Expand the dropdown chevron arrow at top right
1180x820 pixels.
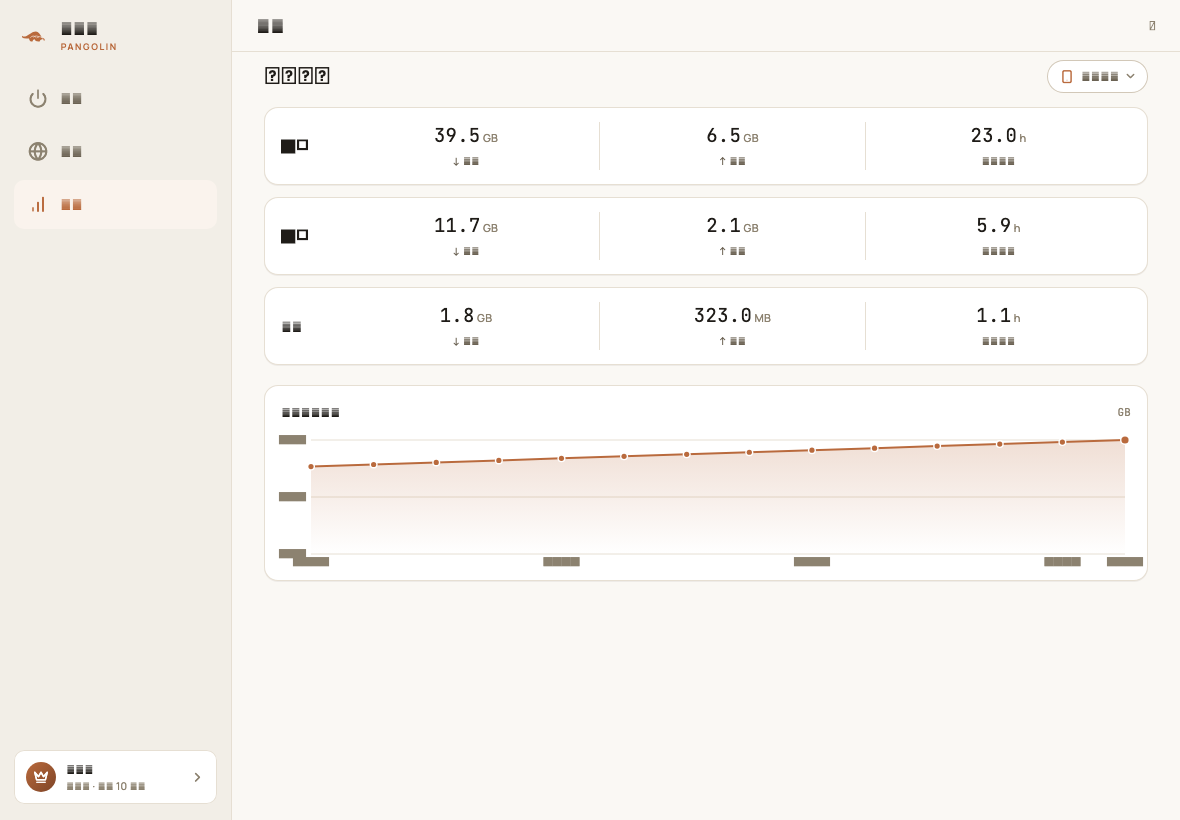(1130, 76)
